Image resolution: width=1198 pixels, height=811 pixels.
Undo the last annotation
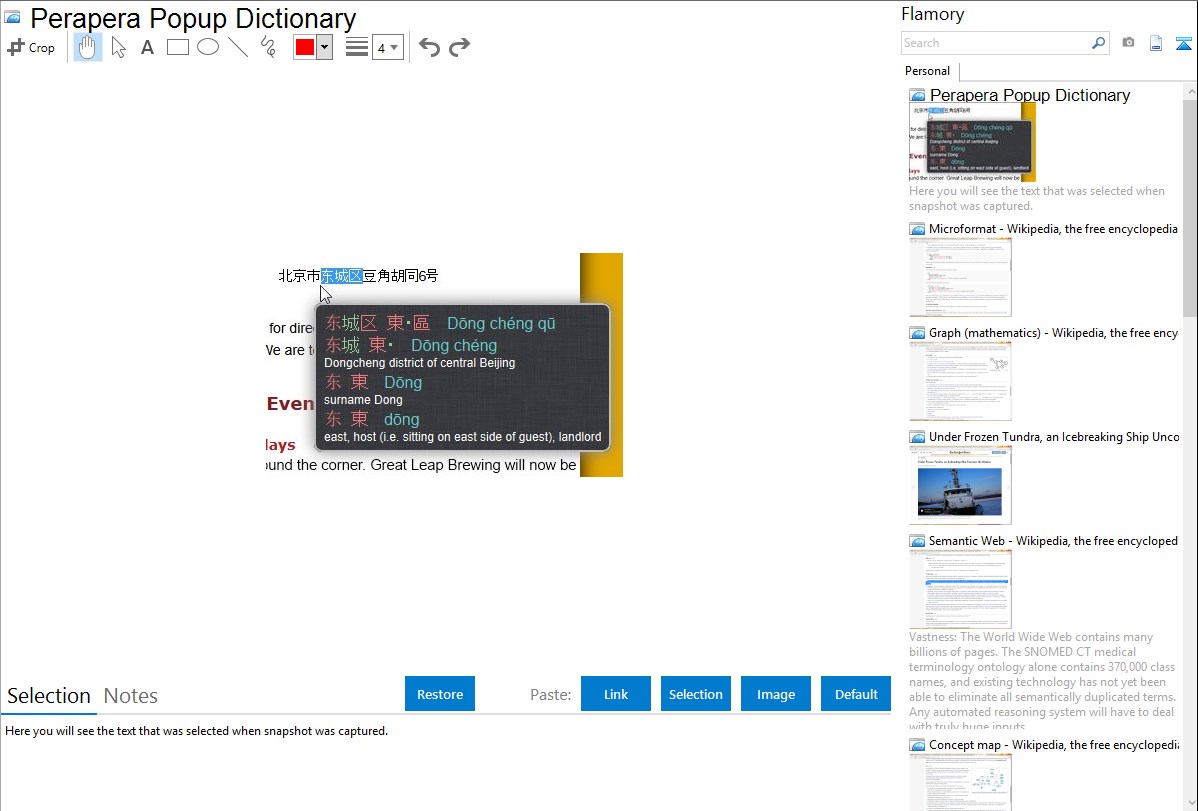coord(429,47)
